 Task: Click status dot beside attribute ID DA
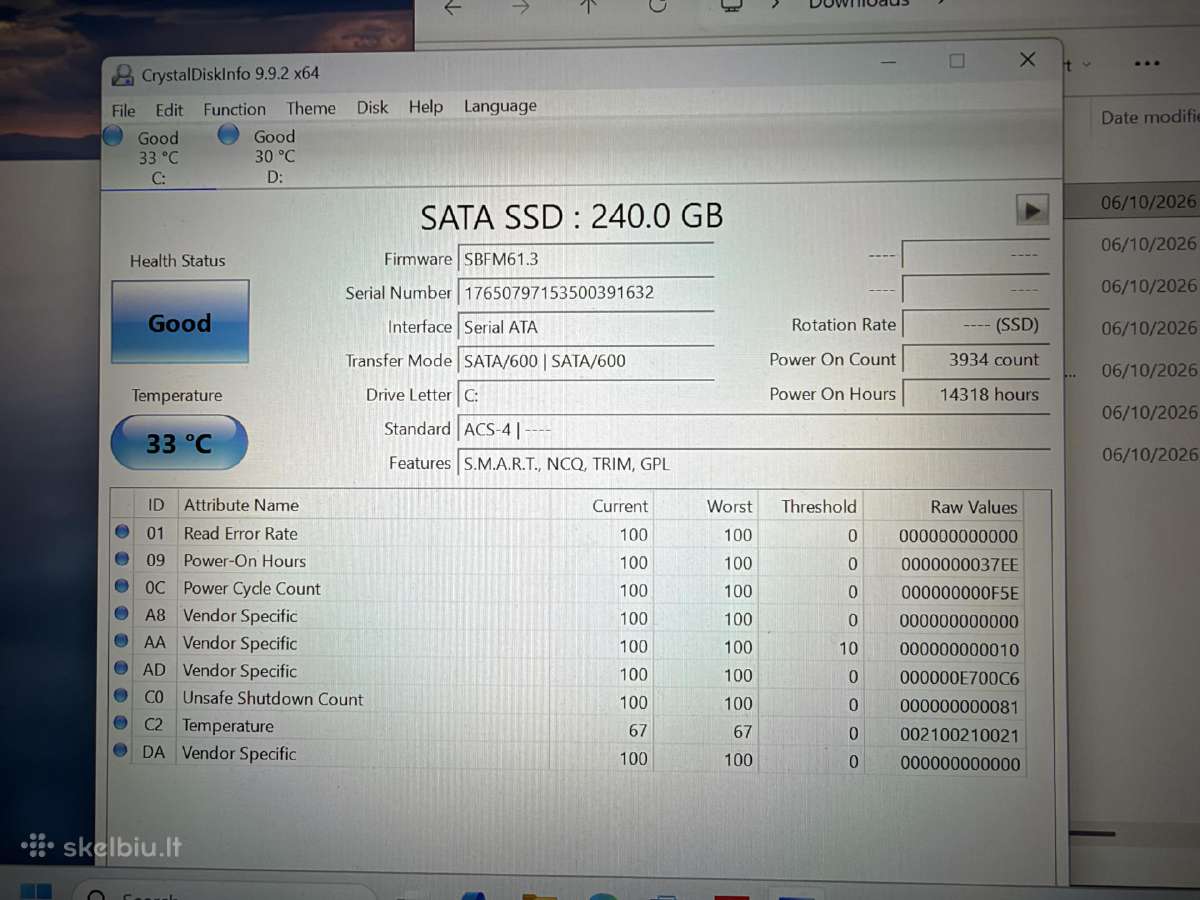(122, 750)
